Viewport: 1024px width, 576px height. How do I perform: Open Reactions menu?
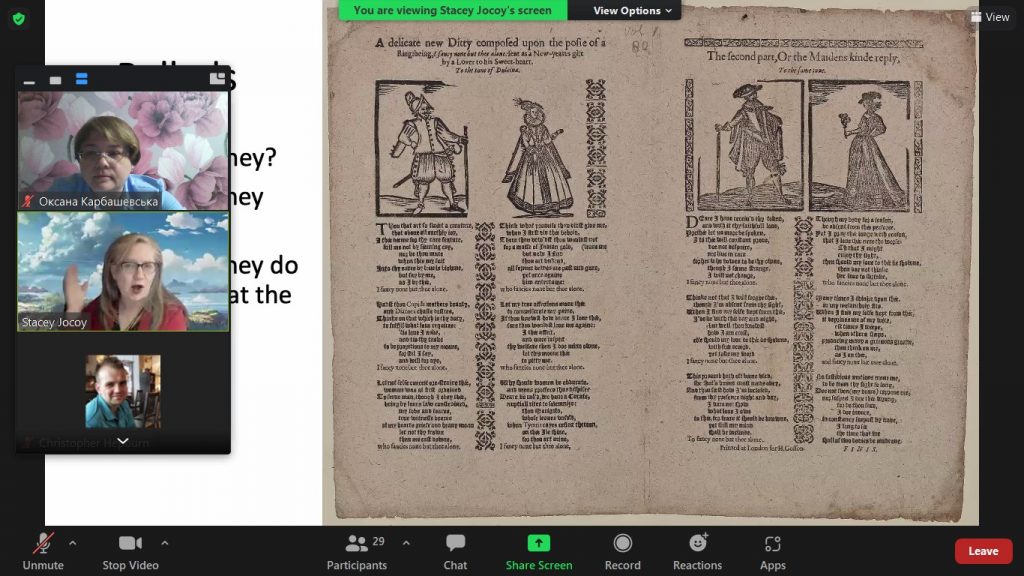[697, 552]
